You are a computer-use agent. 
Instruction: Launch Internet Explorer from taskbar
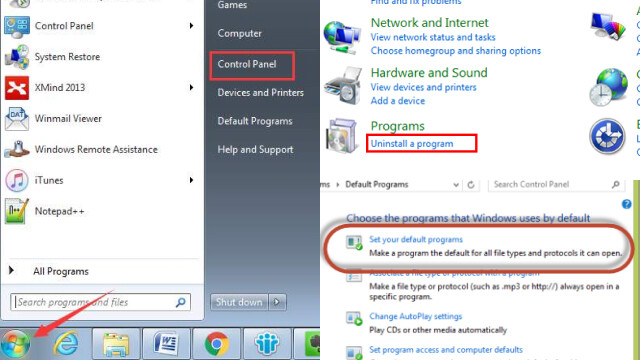(x=66, y=343)
